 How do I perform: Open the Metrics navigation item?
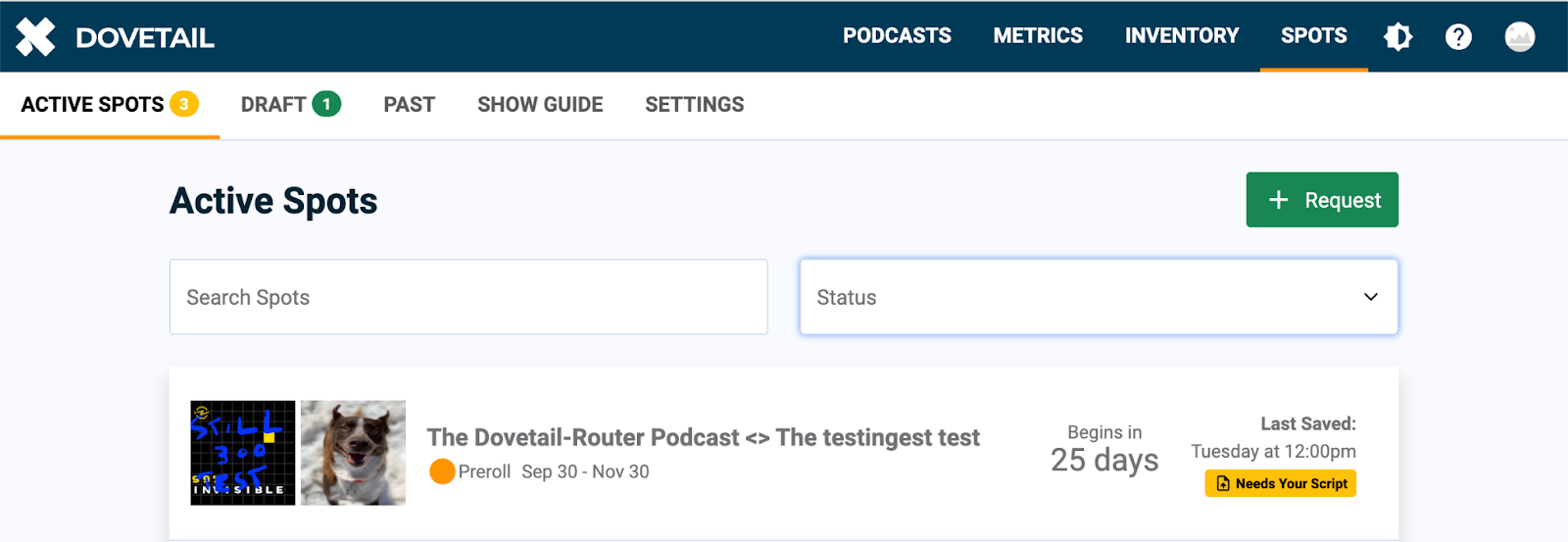tap(1038, 36)
